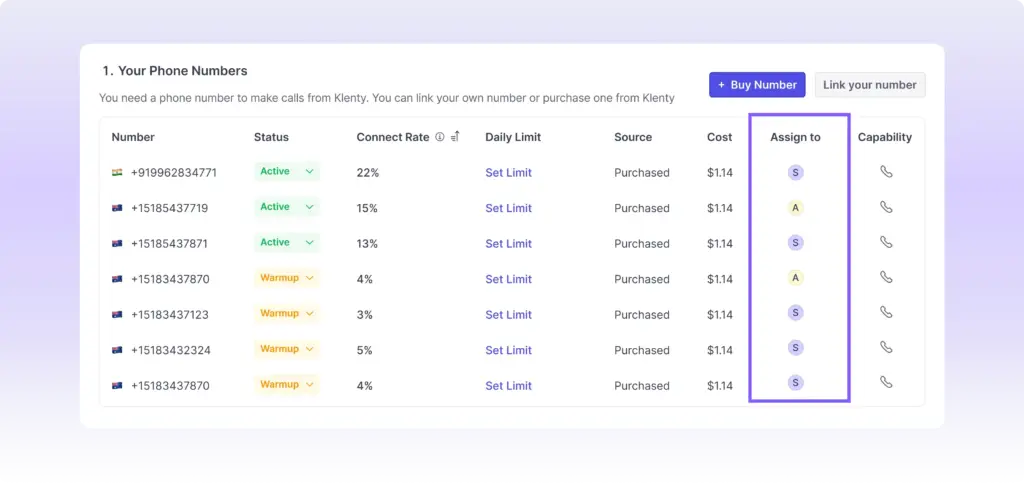Click phone capability icon for +919962834771
The image size is (1024, 489).
pos(886,172)
